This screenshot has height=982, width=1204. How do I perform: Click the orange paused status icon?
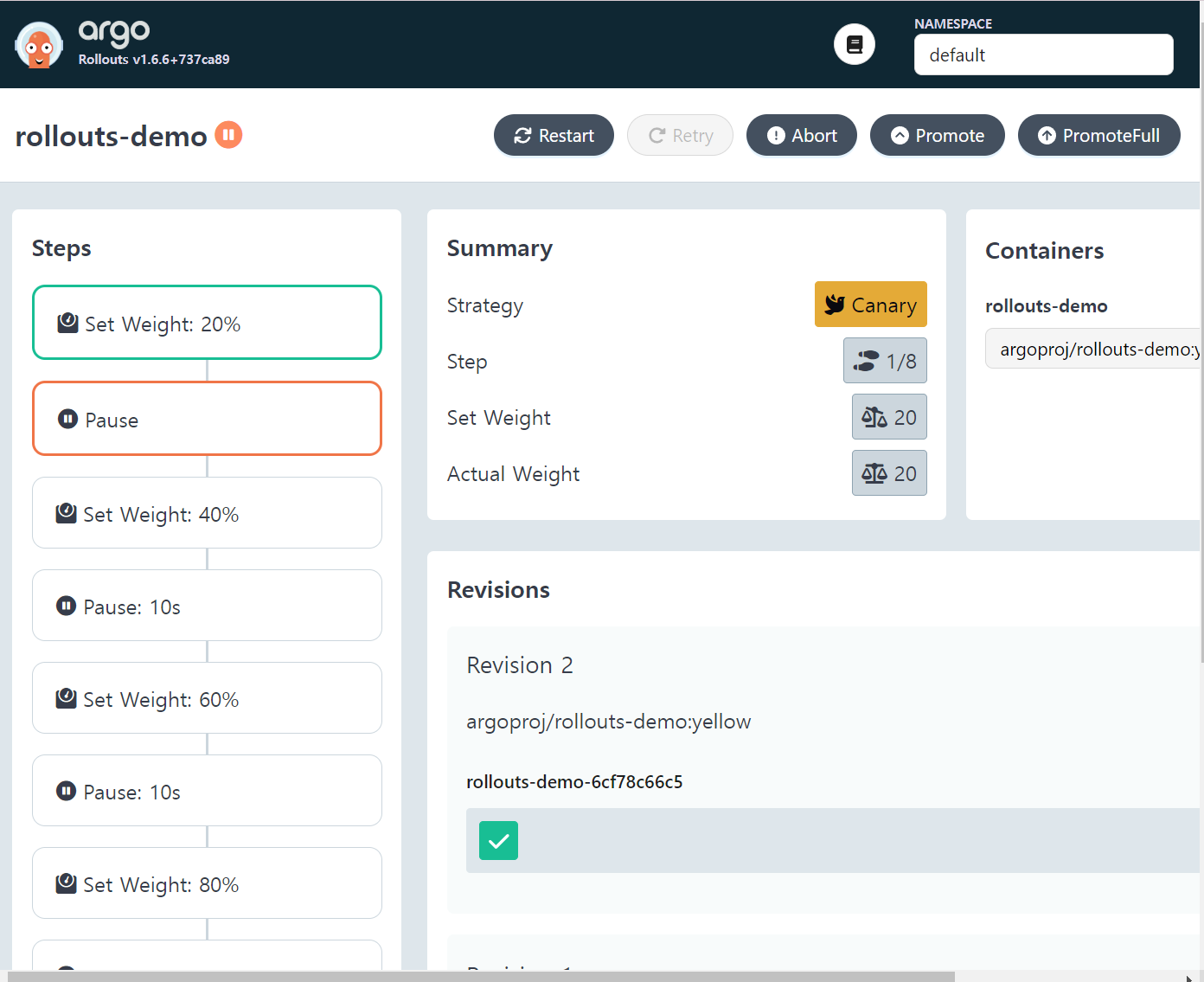[x=228, y=134]
